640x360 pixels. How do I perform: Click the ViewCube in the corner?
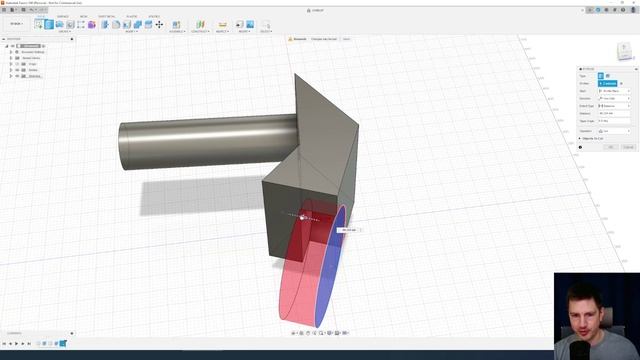[624, 51]
